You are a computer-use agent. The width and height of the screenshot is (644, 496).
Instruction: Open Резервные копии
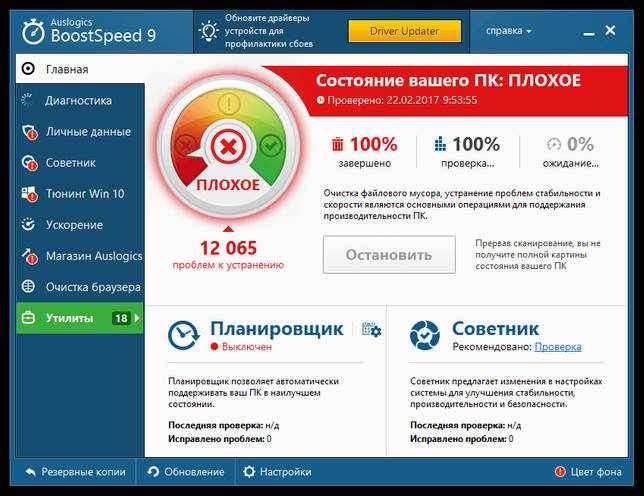[x=75, y=472]
